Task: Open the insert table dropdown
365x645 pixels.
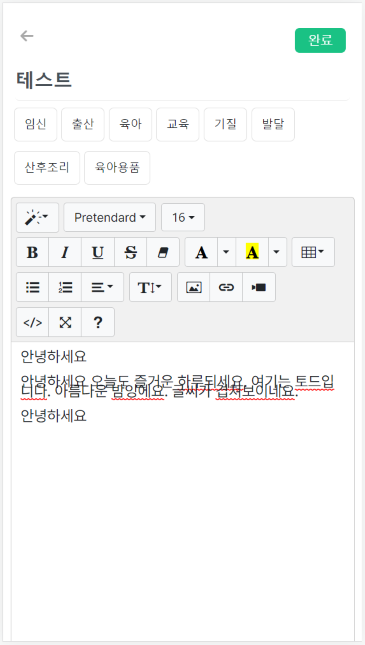Action: tap(313, 252)
